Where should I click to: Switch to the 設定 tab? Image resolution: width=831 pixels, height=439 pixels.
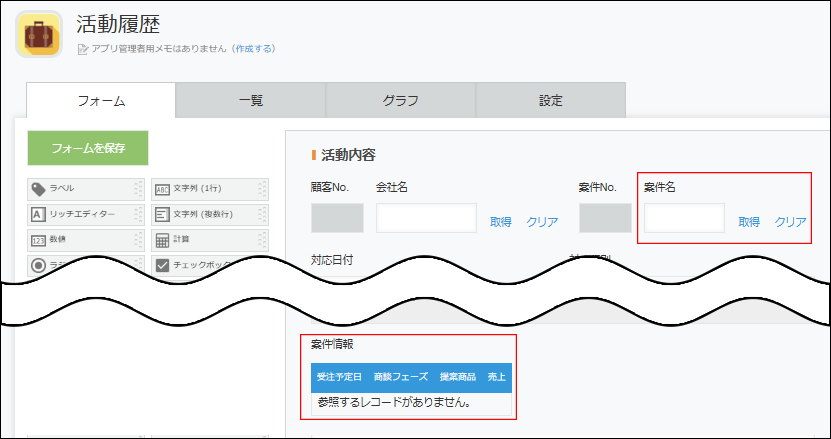tap(551, 100)
